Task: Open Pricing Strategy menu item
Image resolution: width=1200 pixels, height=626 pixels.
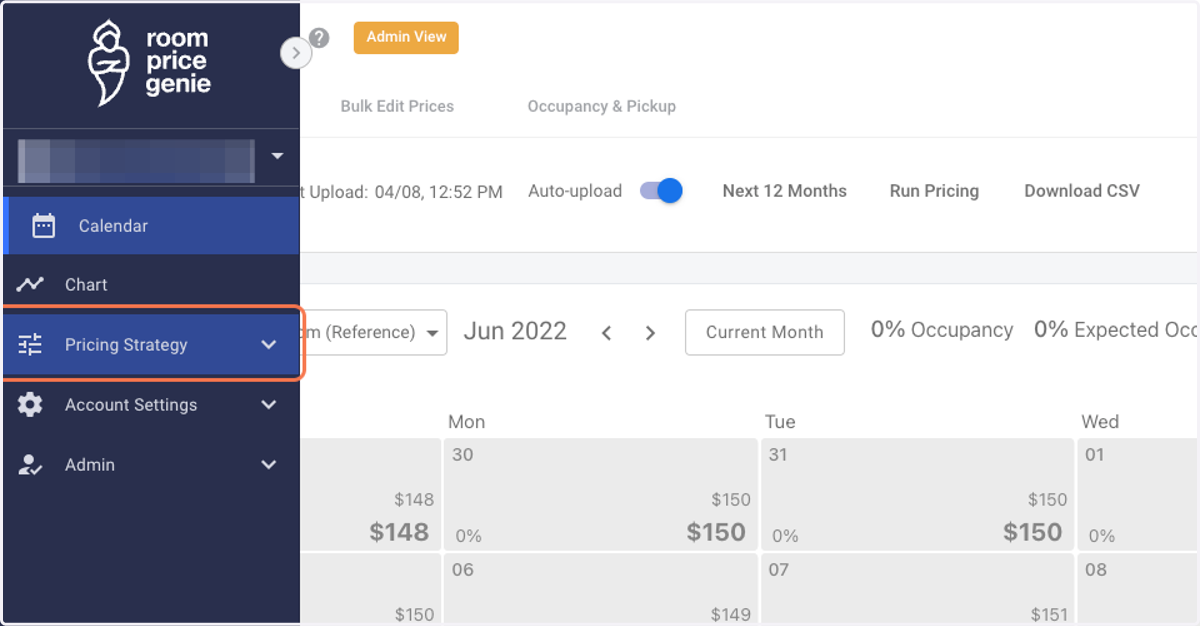Action: 151,345
